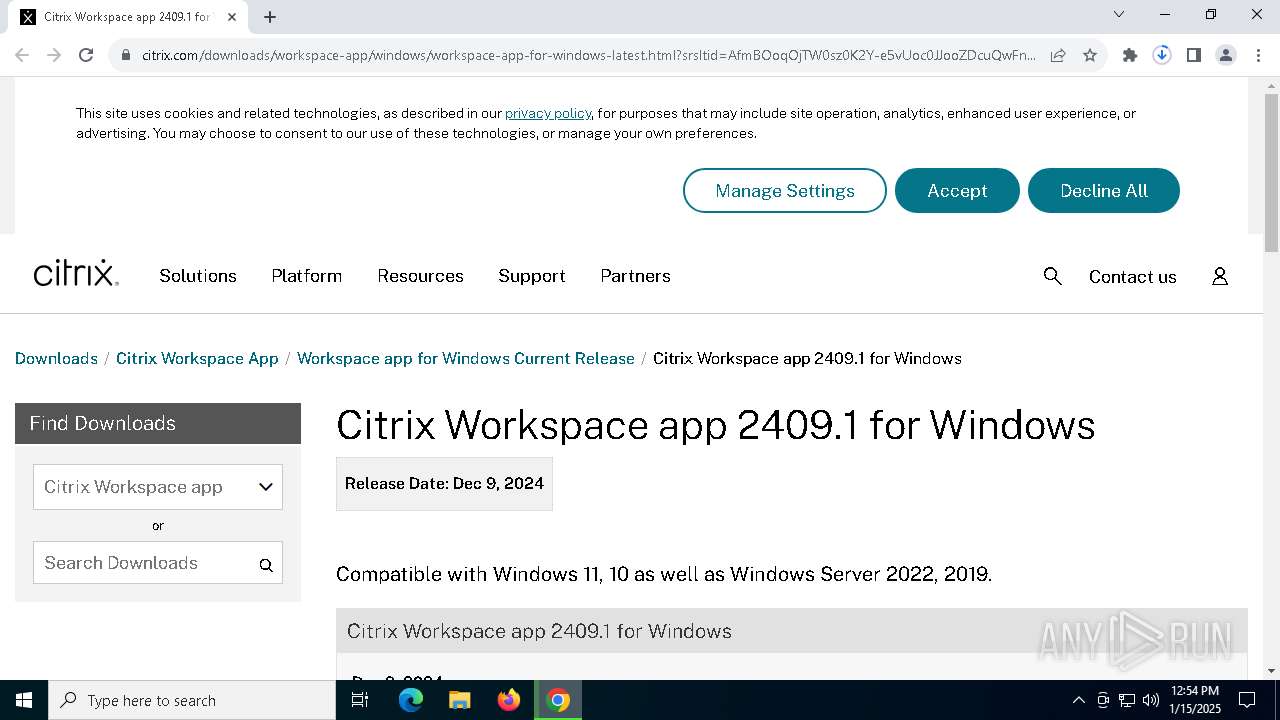The width and height of the screenshot is (1280, 720).
Task: Open the Citrix Workspace app dropdown
Action: (158, 487)
